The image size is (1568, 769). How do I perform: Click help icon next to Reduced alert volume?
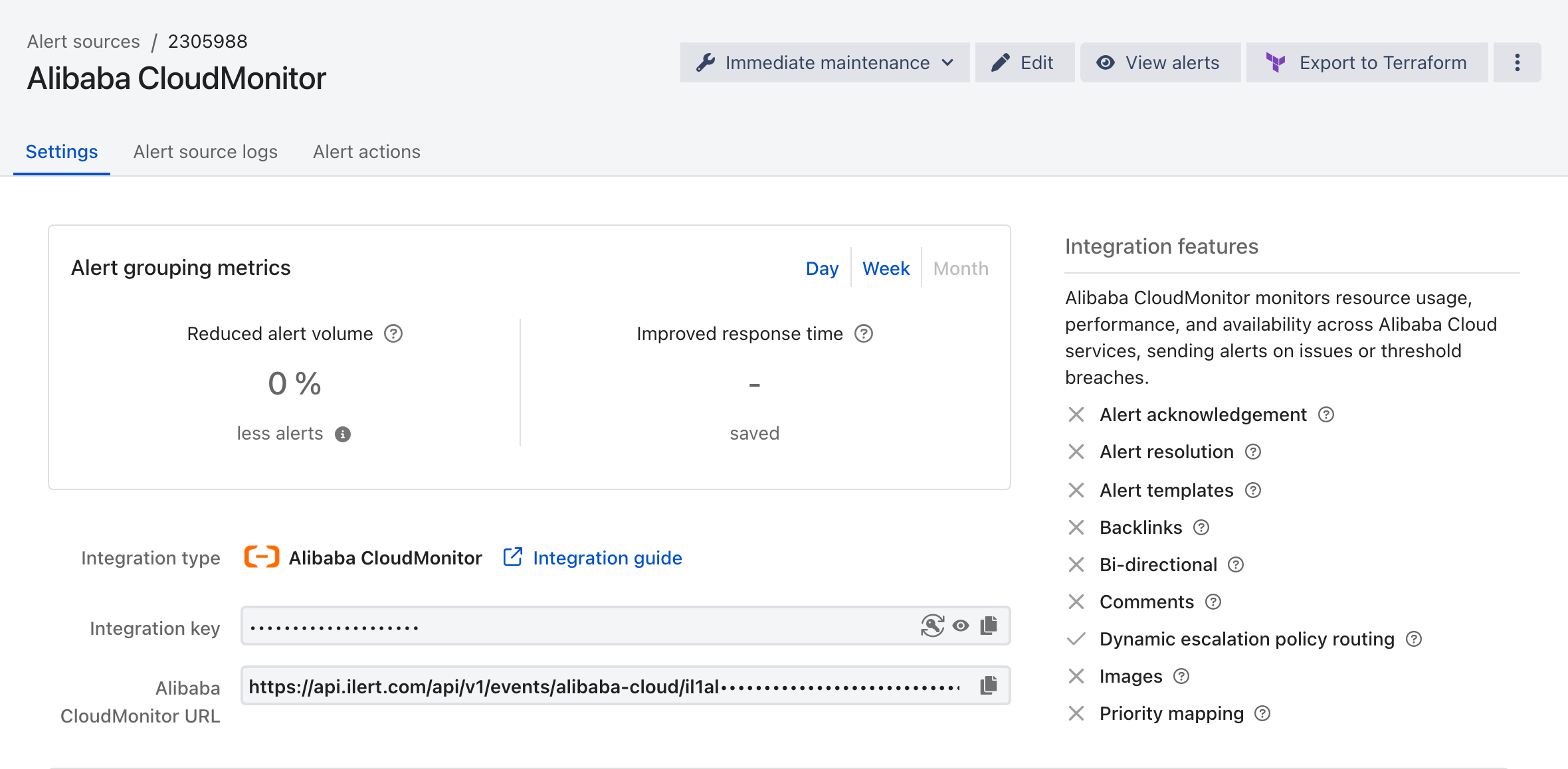coord(393,333)
